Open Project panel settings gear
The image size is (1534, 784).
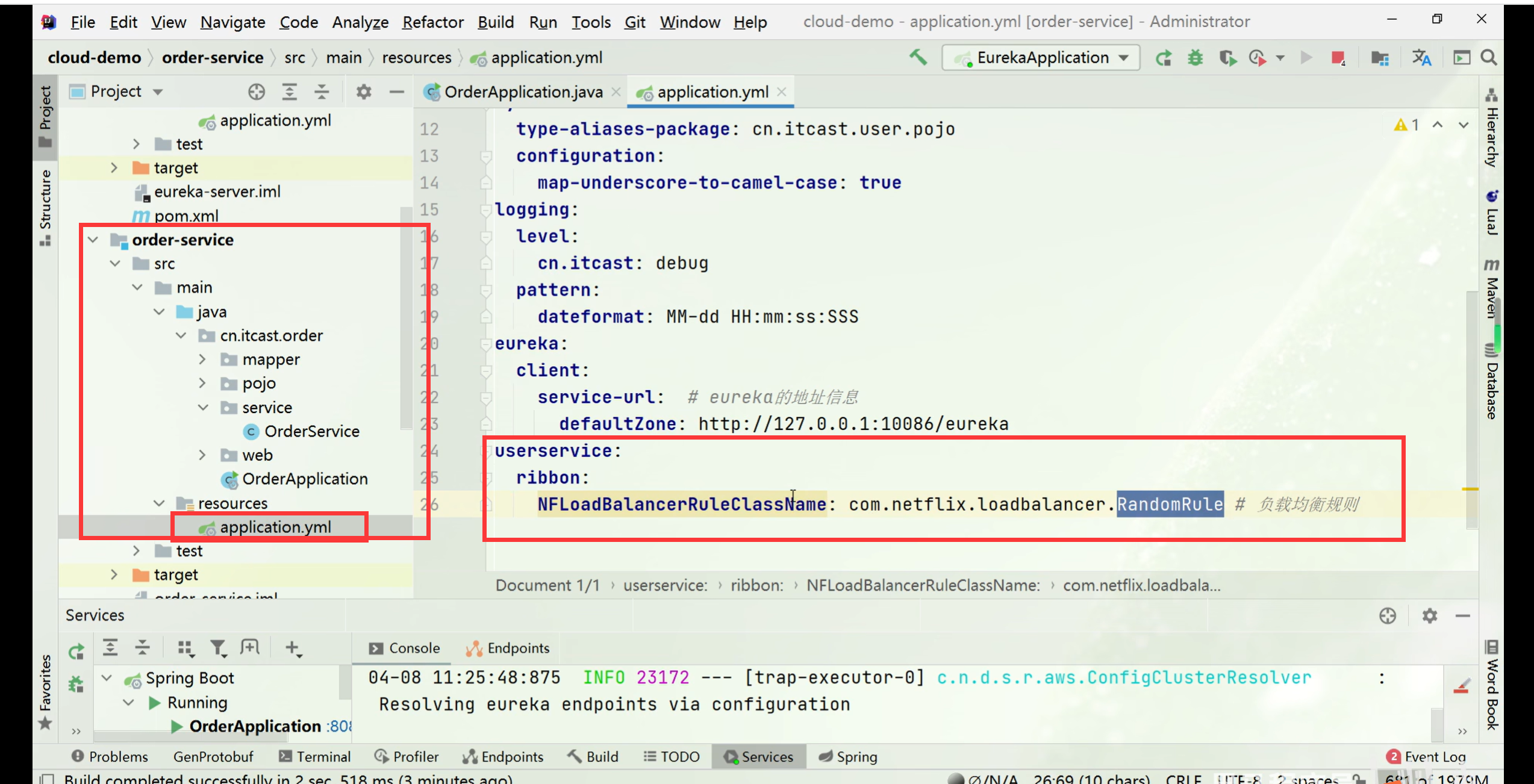tap(363, 92)
